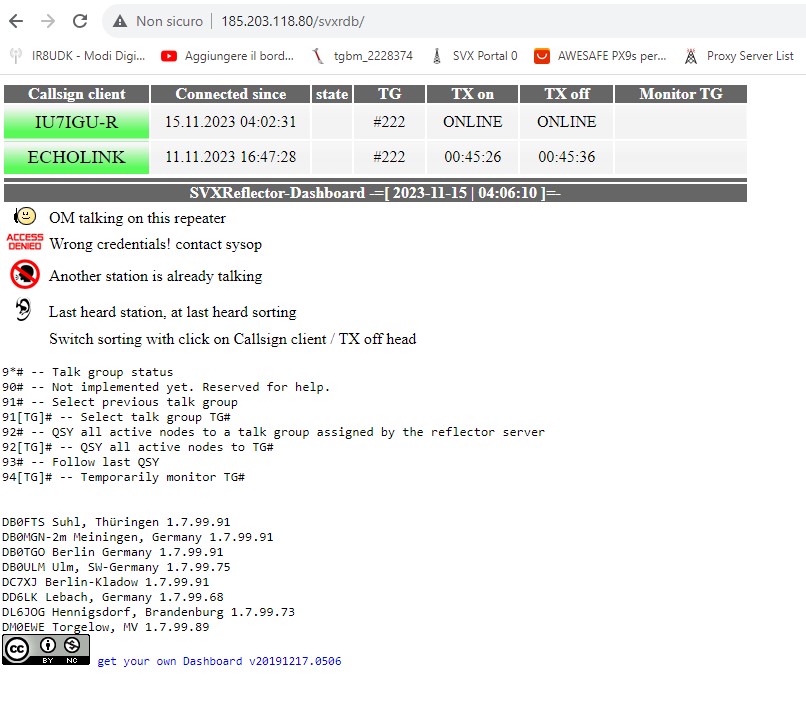Click the 15.11.2023 04:02:31 connection time
Viewport: 806px width, 726px height.
point(230,122)
